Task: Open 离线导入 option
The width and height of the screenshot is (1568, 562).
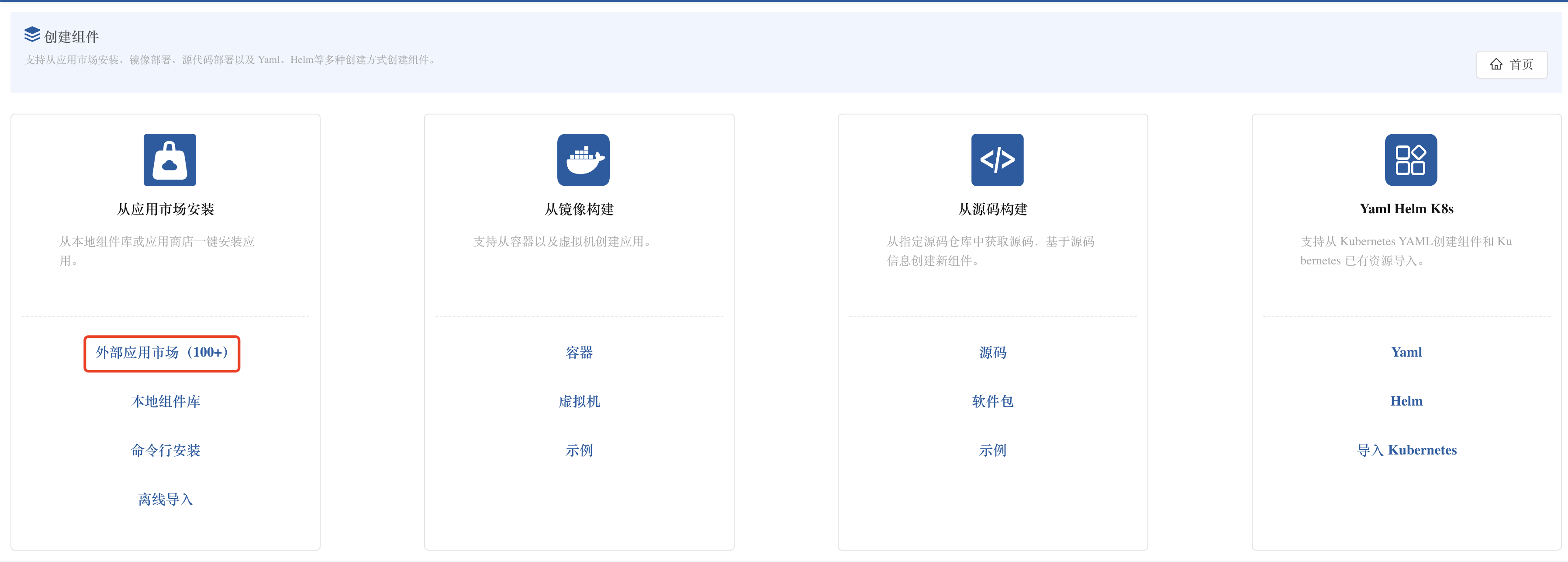Action: [166, 499]
